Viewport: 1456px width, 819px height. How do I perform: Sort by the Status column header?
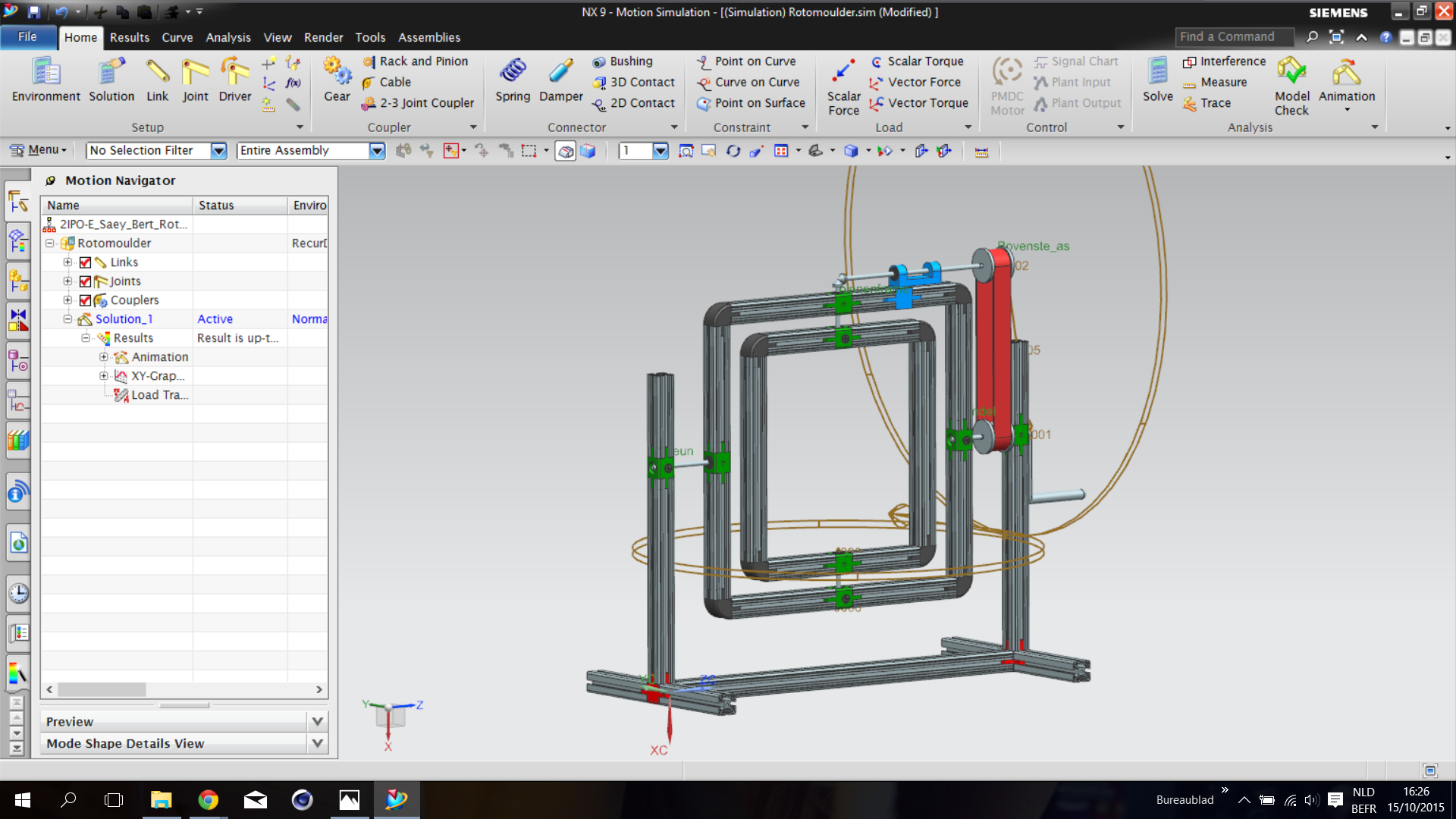click(240, 206)
